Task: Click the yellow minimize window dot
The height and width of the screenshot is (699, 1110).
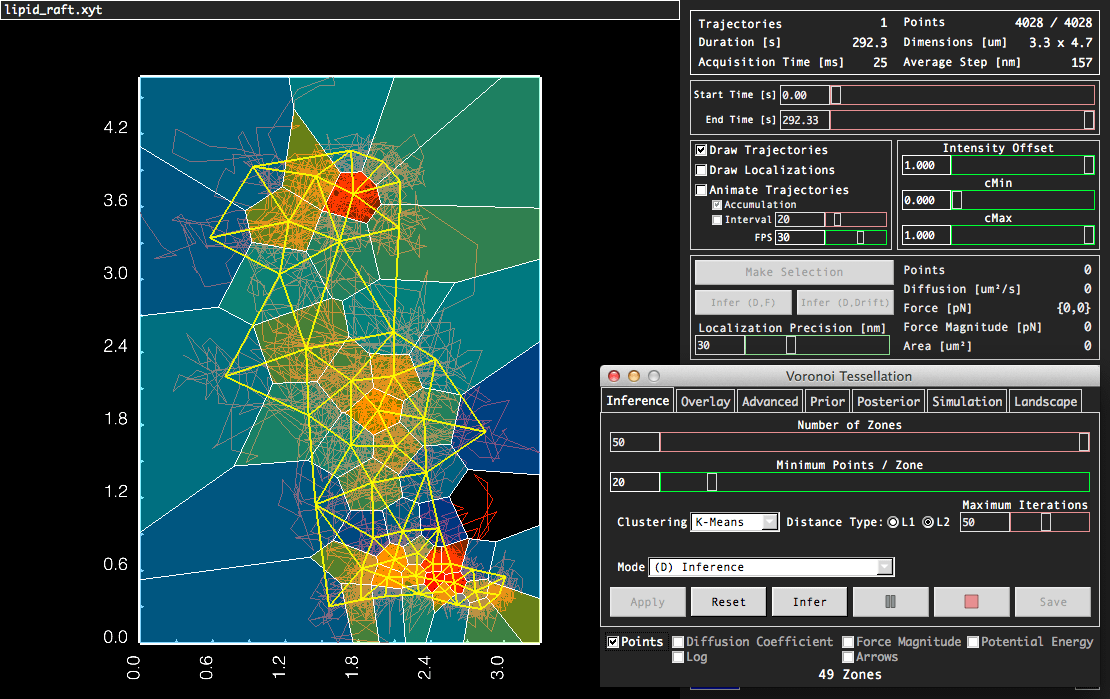Action: pos(633,376)
